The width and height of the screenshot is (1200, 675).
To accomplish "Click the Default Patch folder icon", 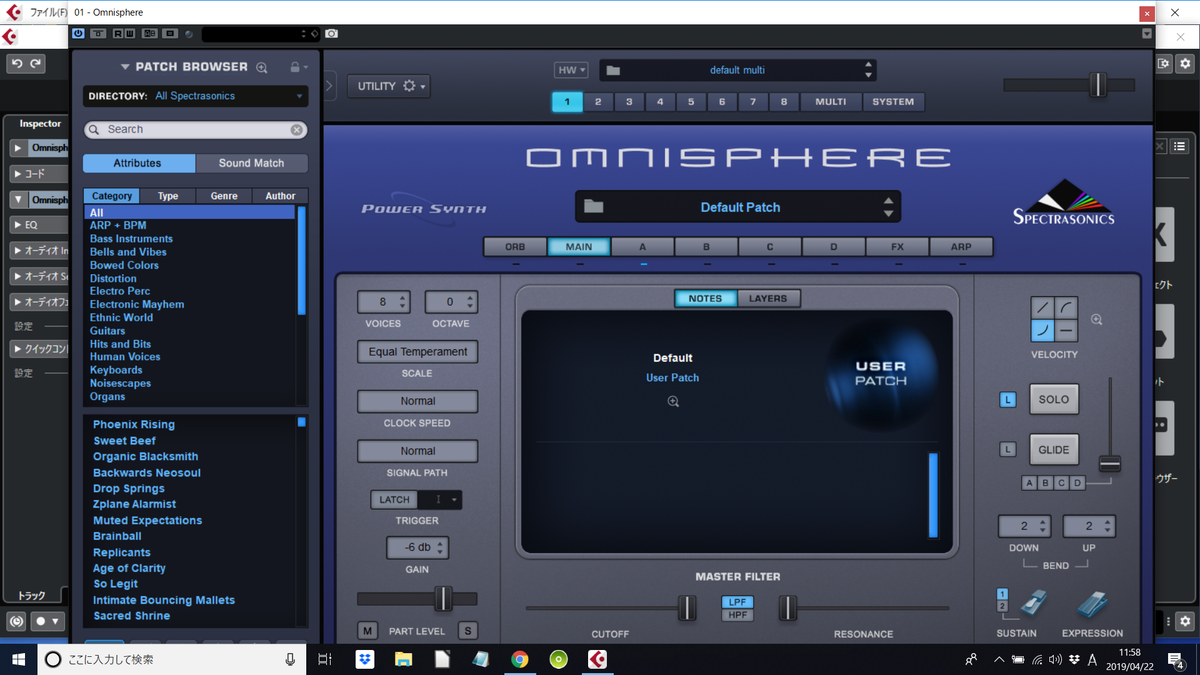I will click(594, 207).
